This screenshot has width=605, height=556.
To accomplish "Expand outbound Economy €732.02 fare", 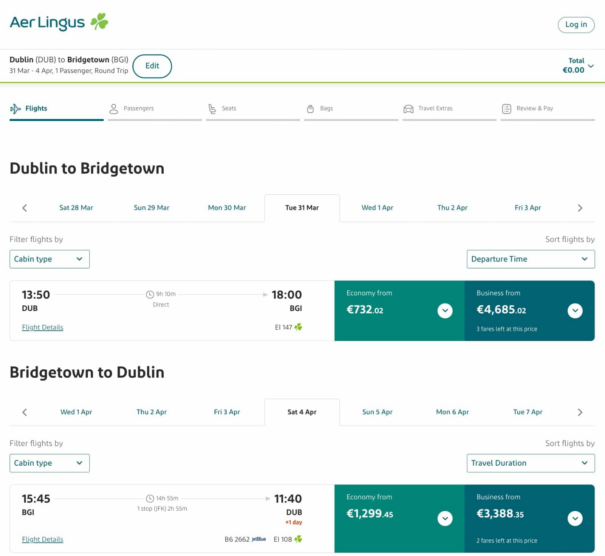I will point(445,310).
